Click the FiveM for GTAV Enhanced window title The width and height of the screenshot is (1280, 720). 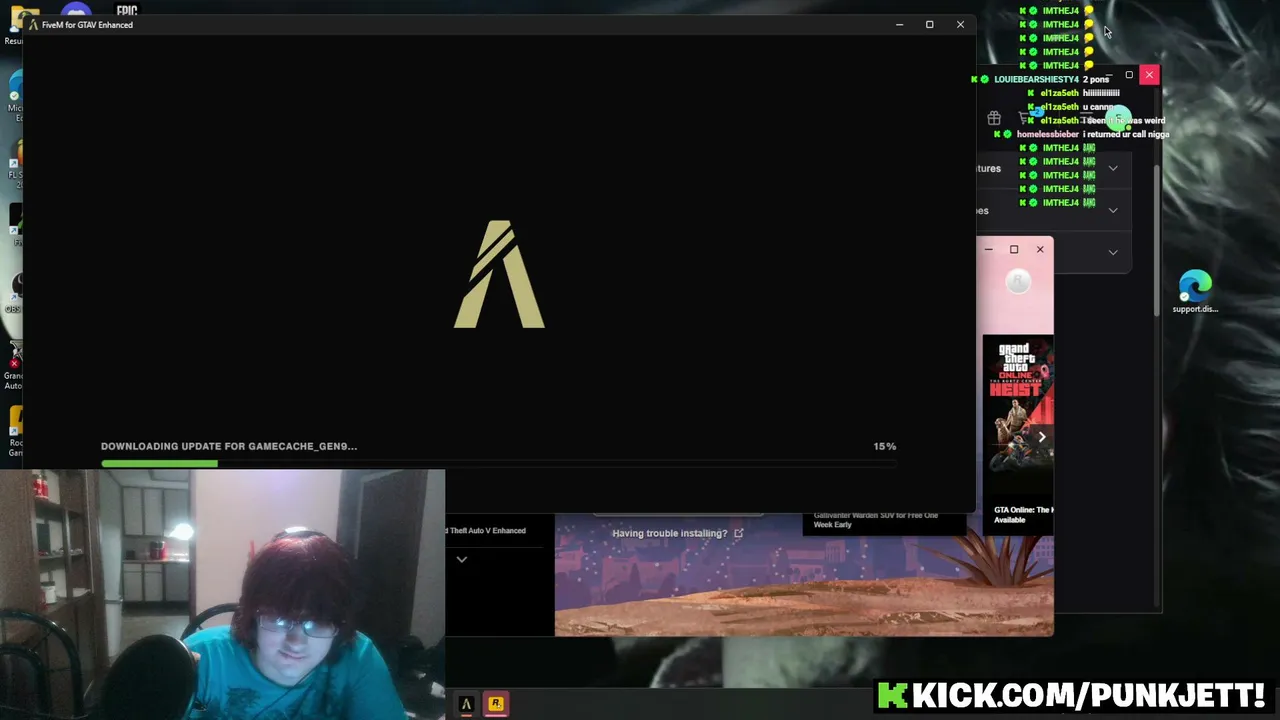point(87,24)
